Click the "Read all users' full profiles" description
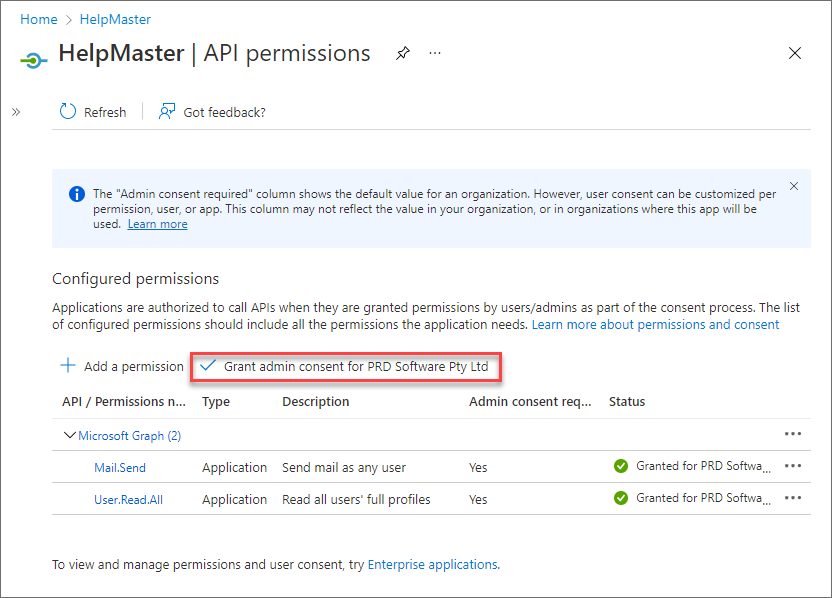The image size is (832, 598). click(356, 499)
